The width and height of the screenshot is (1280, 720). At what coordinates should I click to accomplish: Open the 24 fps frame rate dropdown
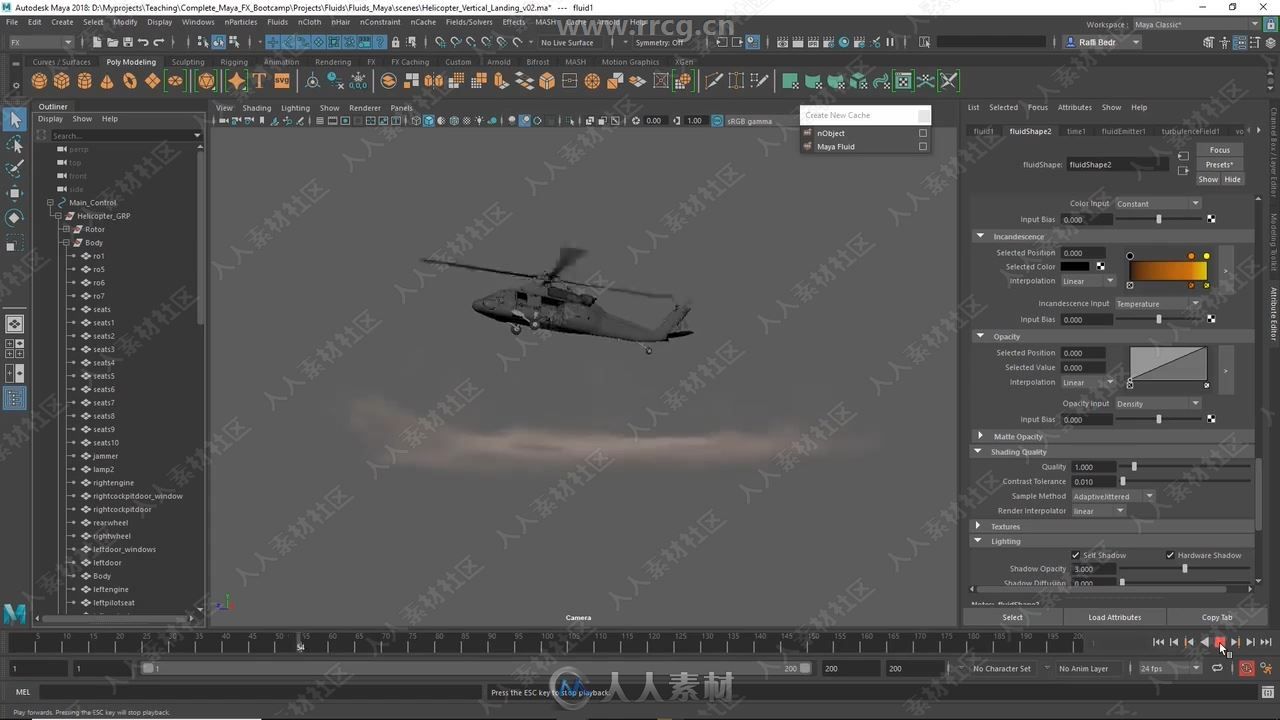pyautogui.click(x=1169, y=668)
